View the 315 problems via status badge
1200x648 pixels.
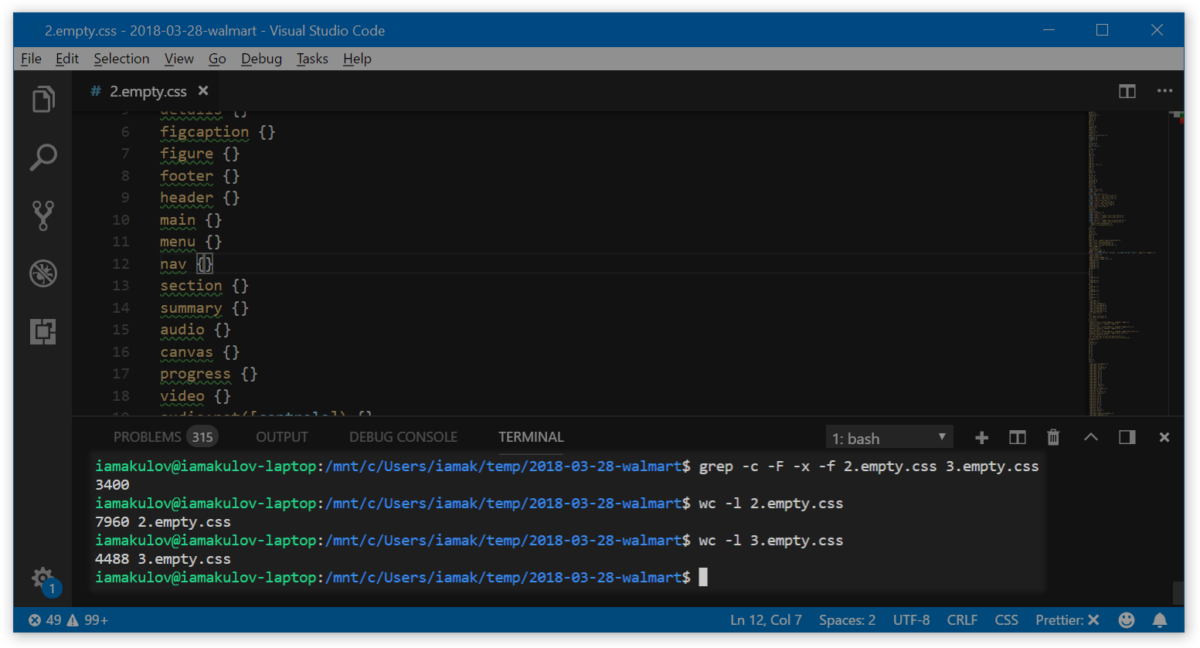pos(66,620)
